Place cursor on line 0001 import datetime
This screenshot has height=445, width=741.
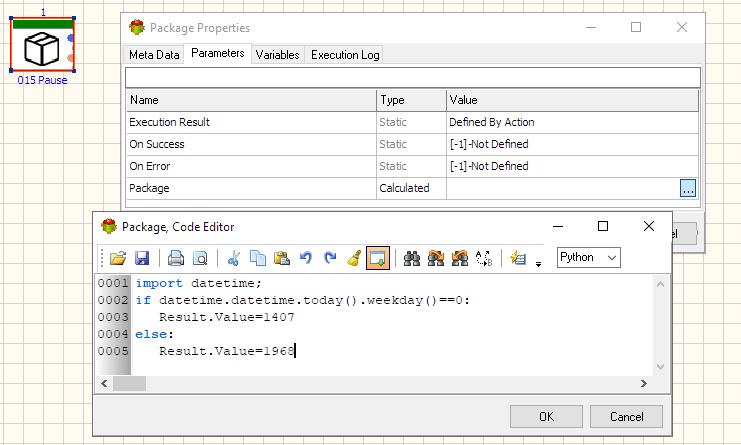[x=198, y=283]
